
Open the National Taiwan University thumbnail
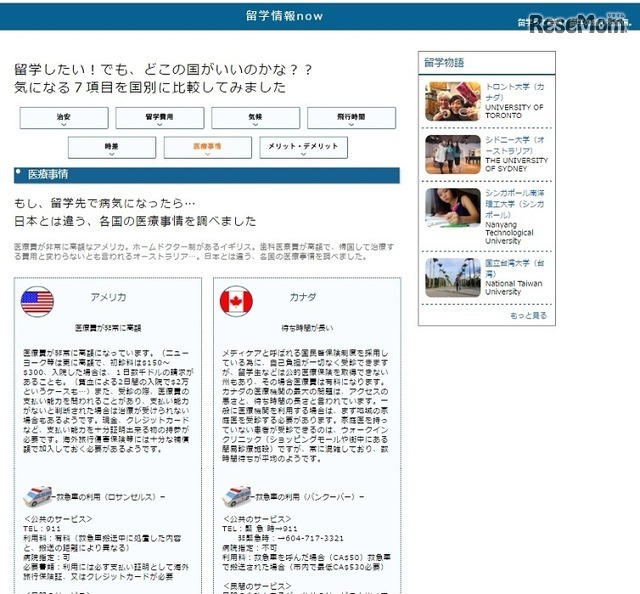[453, 278]
